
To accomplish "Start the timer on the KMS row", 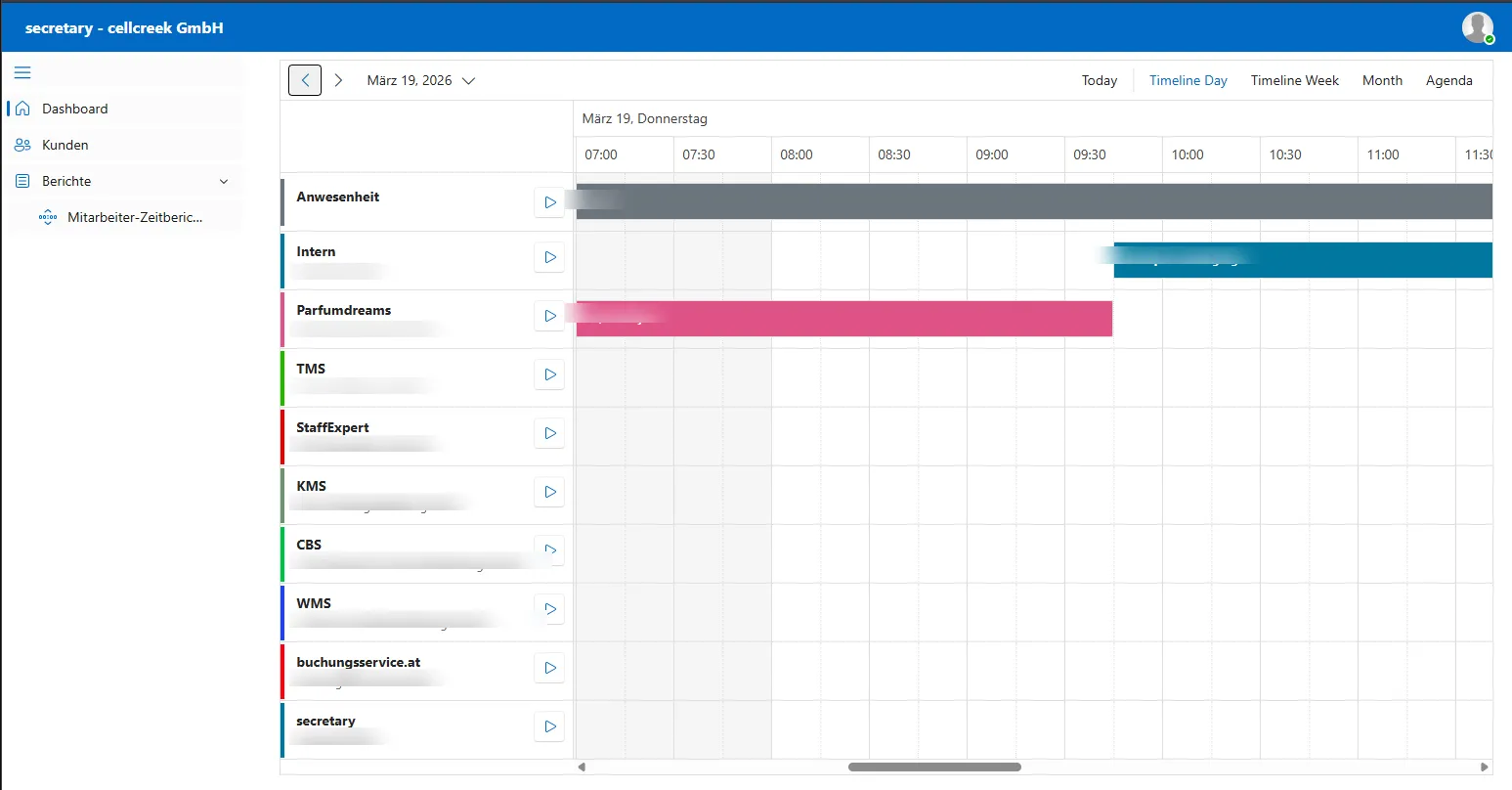I will (x=548, y=492).
